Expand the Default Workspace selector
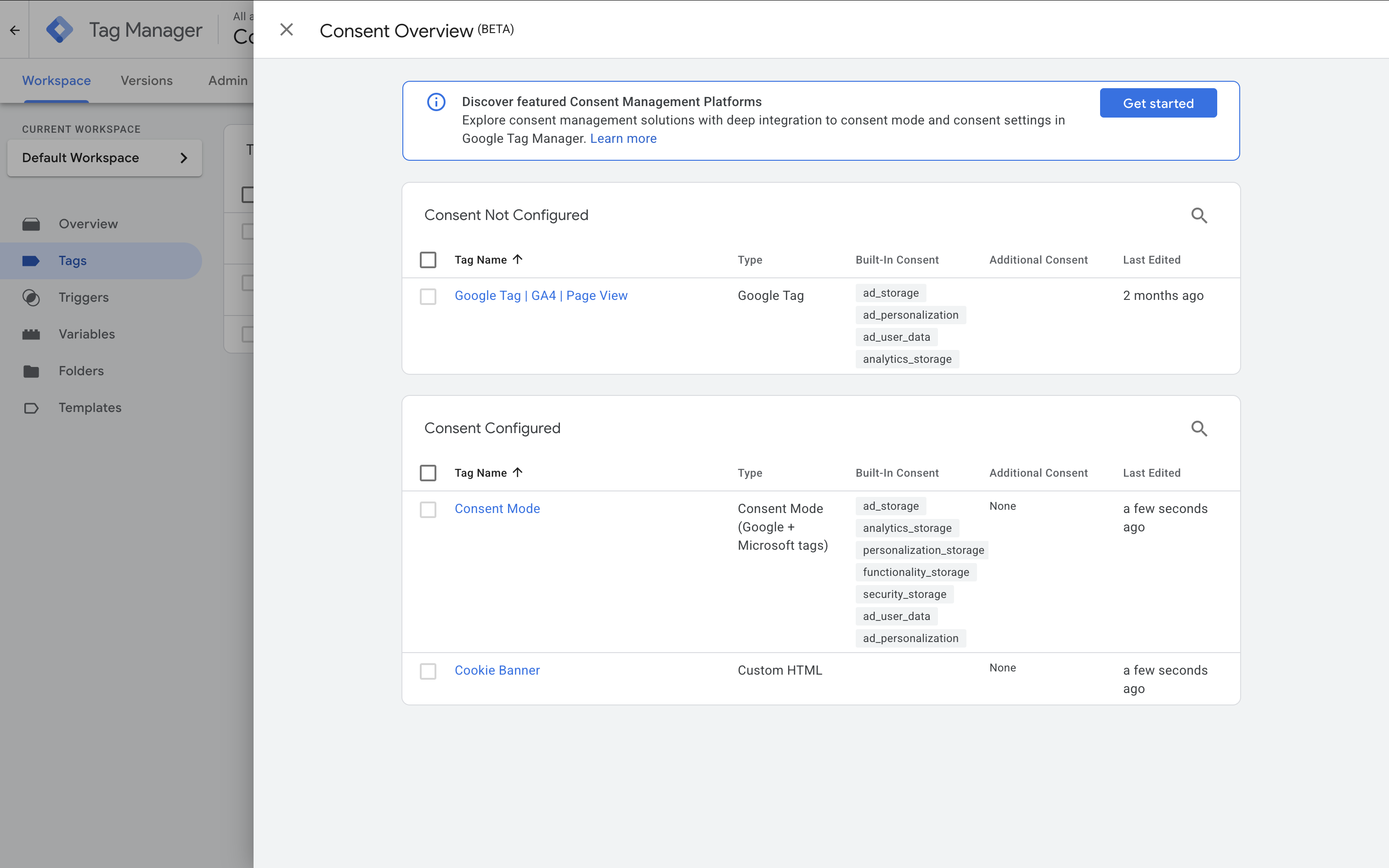The image size is (1389, 868). pos(104,158)
